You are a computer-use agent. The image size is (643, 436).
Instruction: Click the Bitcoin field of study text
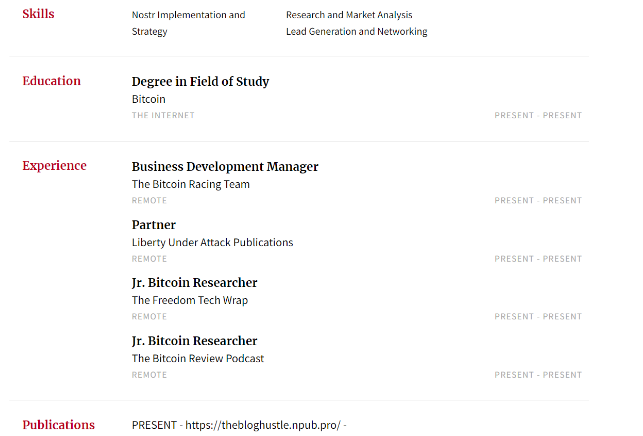point(148,99)
